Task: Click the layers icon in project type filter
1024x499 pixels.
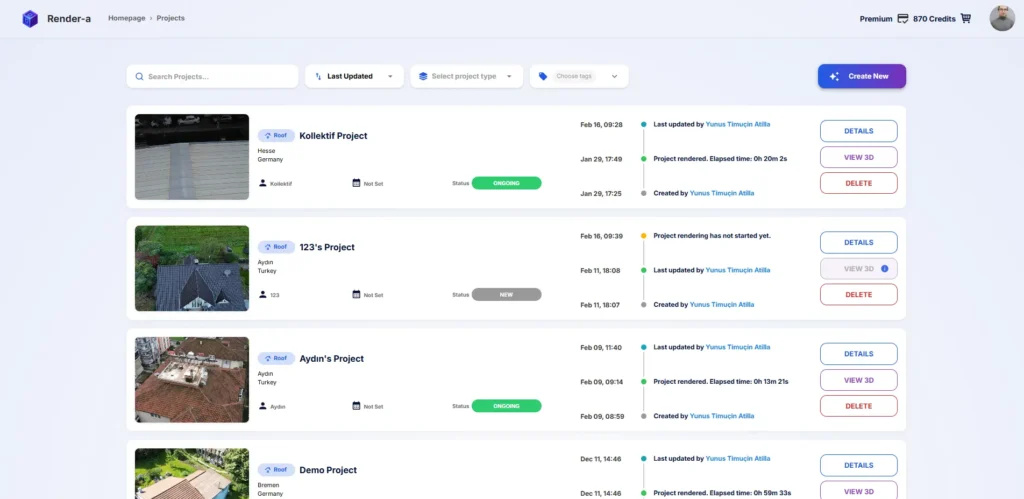Action: (x=423, y=76)
